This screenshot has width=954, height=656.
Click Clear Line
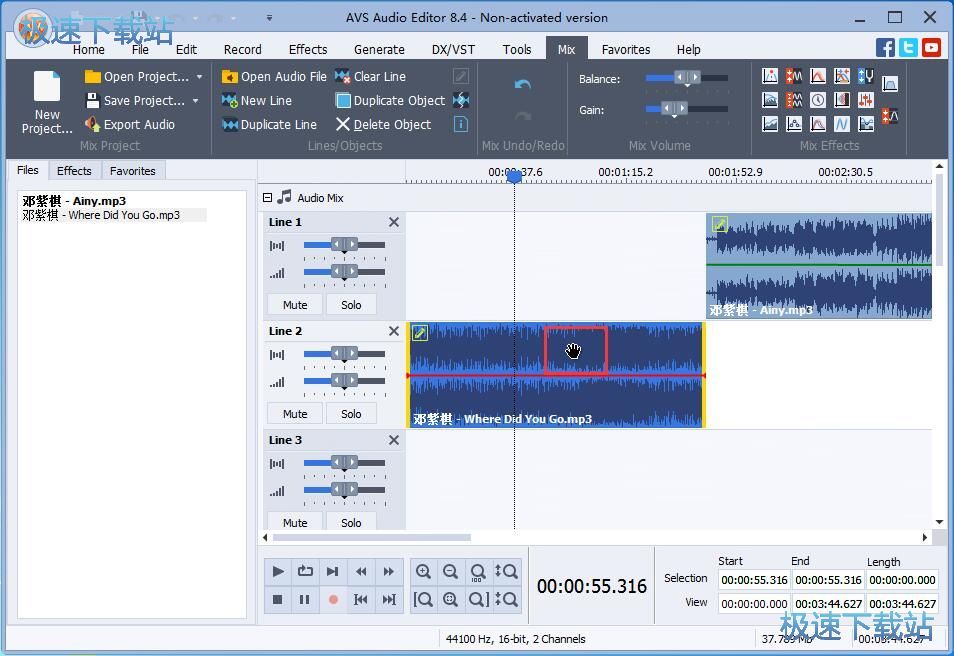click(371, 77)
